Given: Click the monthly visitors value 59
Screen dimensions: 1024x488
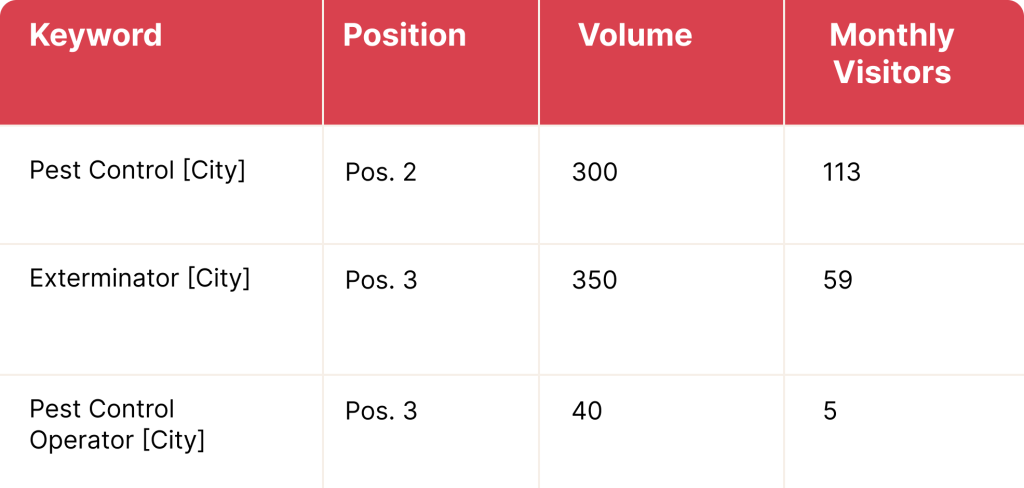Looking at the screenshot, I should pyautogui.click(x=837, y=281).
